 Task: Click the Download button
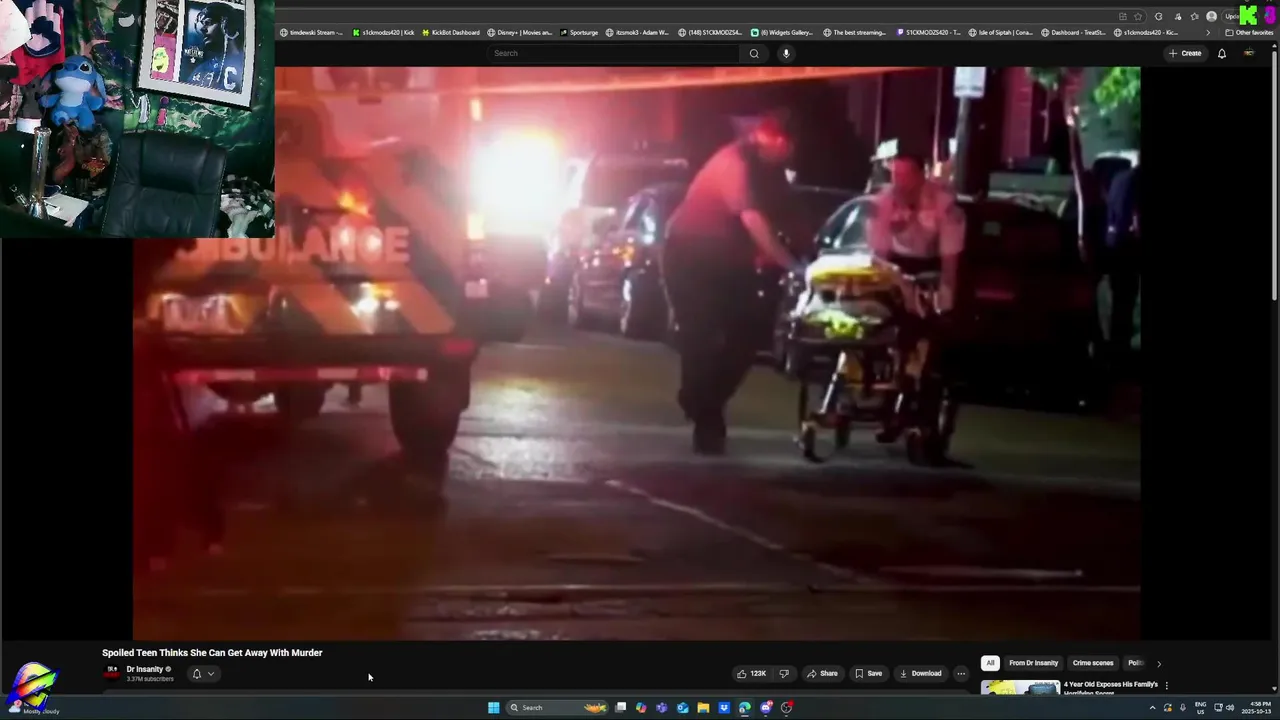point(920,673)
